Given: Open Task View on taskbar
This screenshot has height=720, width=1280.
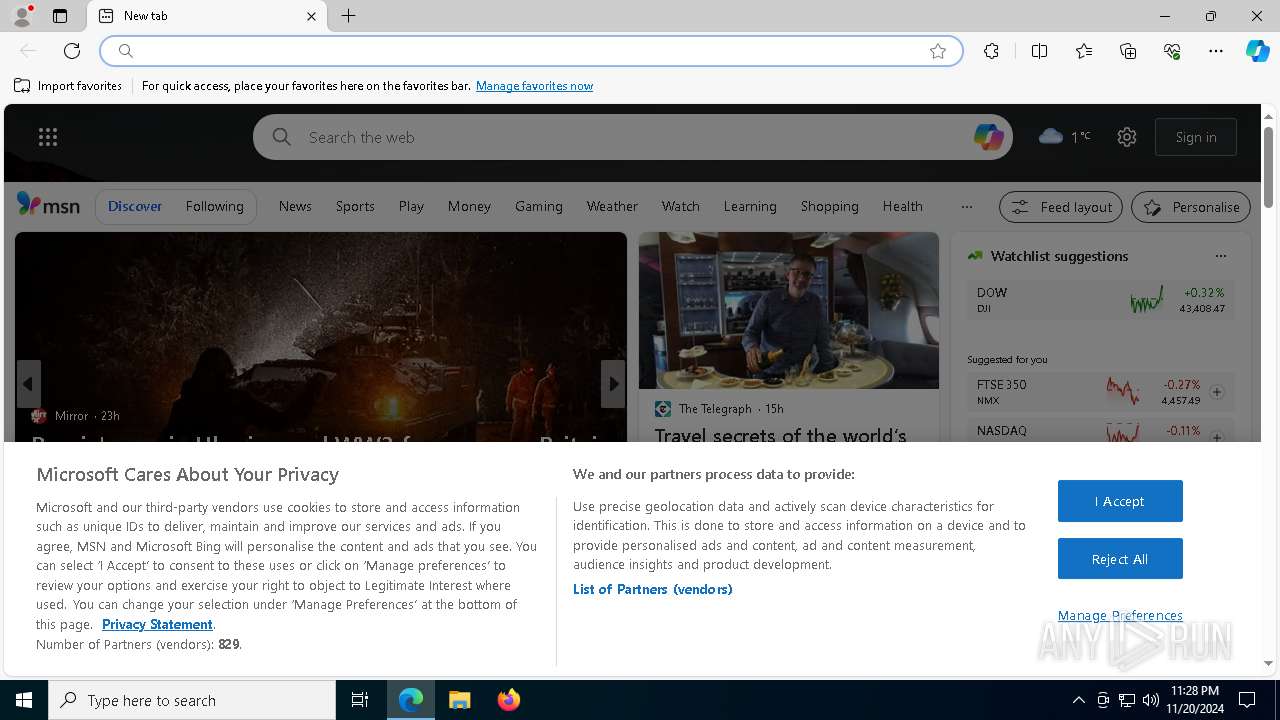Looking at the screenshot, I should tap(360, 700).
